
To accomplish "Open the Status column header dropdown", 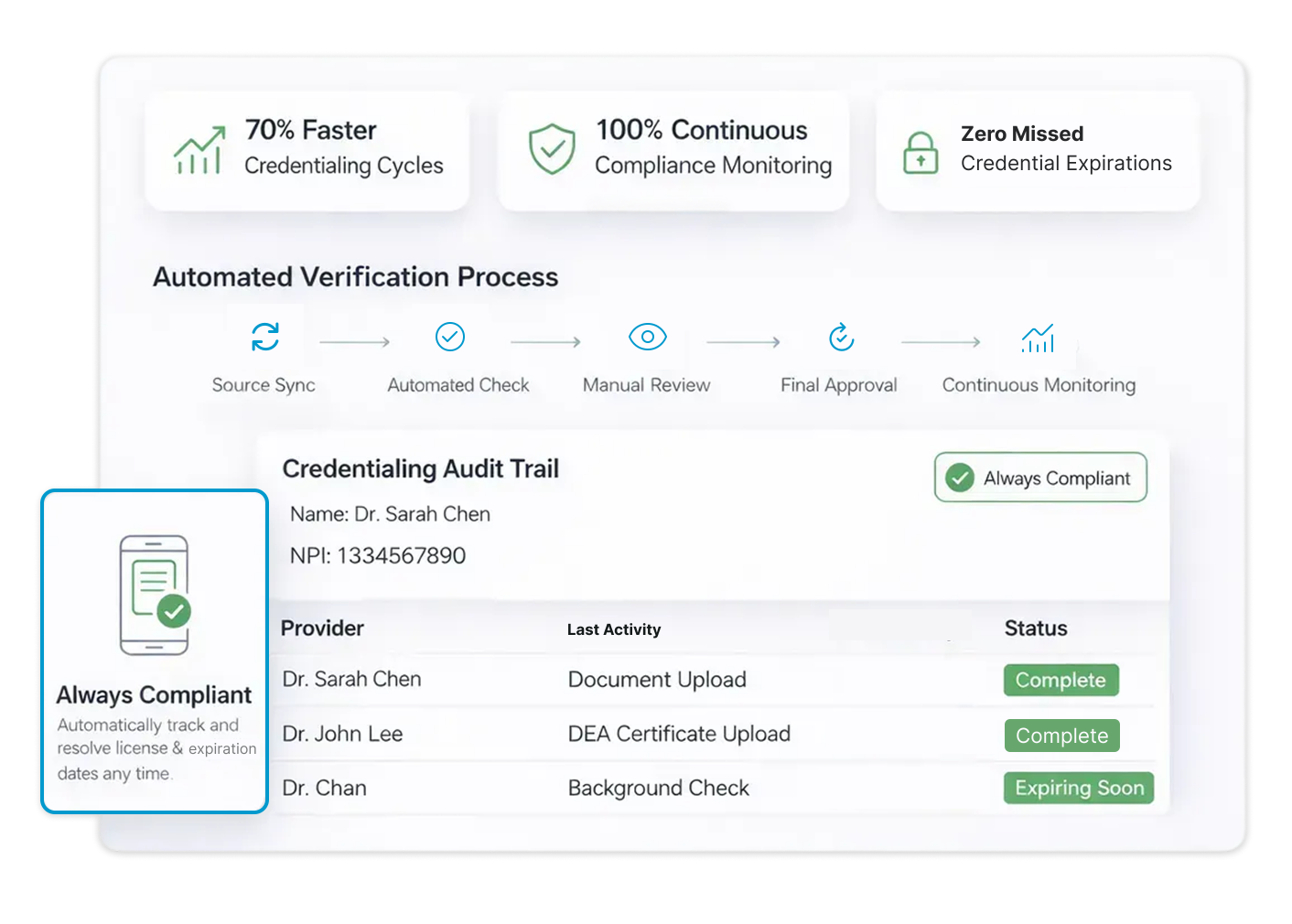I will (x=1035, y=629).
